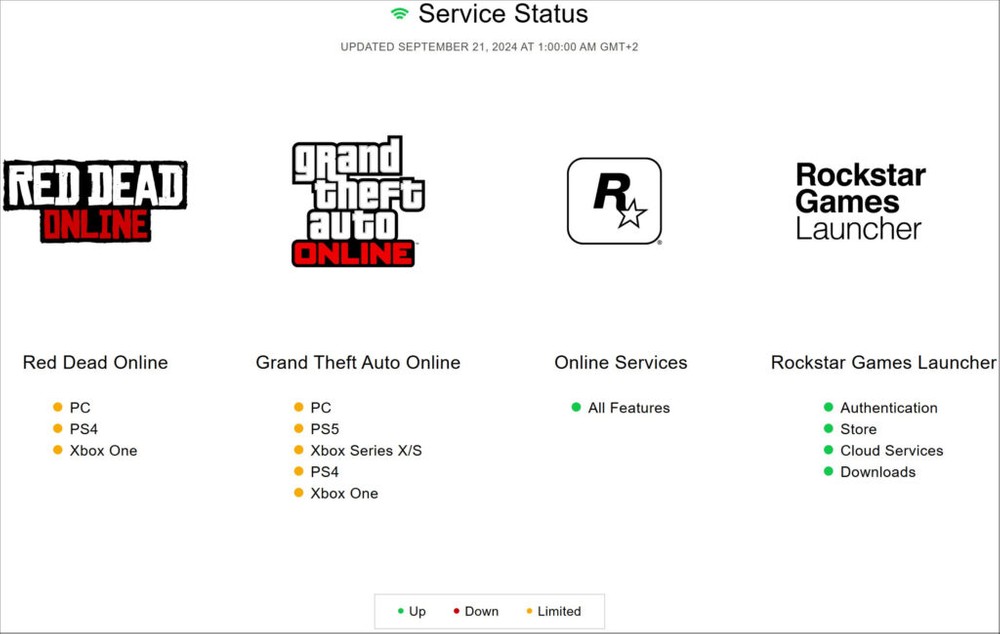Click Xbox One label under Red Dead Online
Image resolution: width=1000 pixels, height=634 pixels.
coord(103,450)
